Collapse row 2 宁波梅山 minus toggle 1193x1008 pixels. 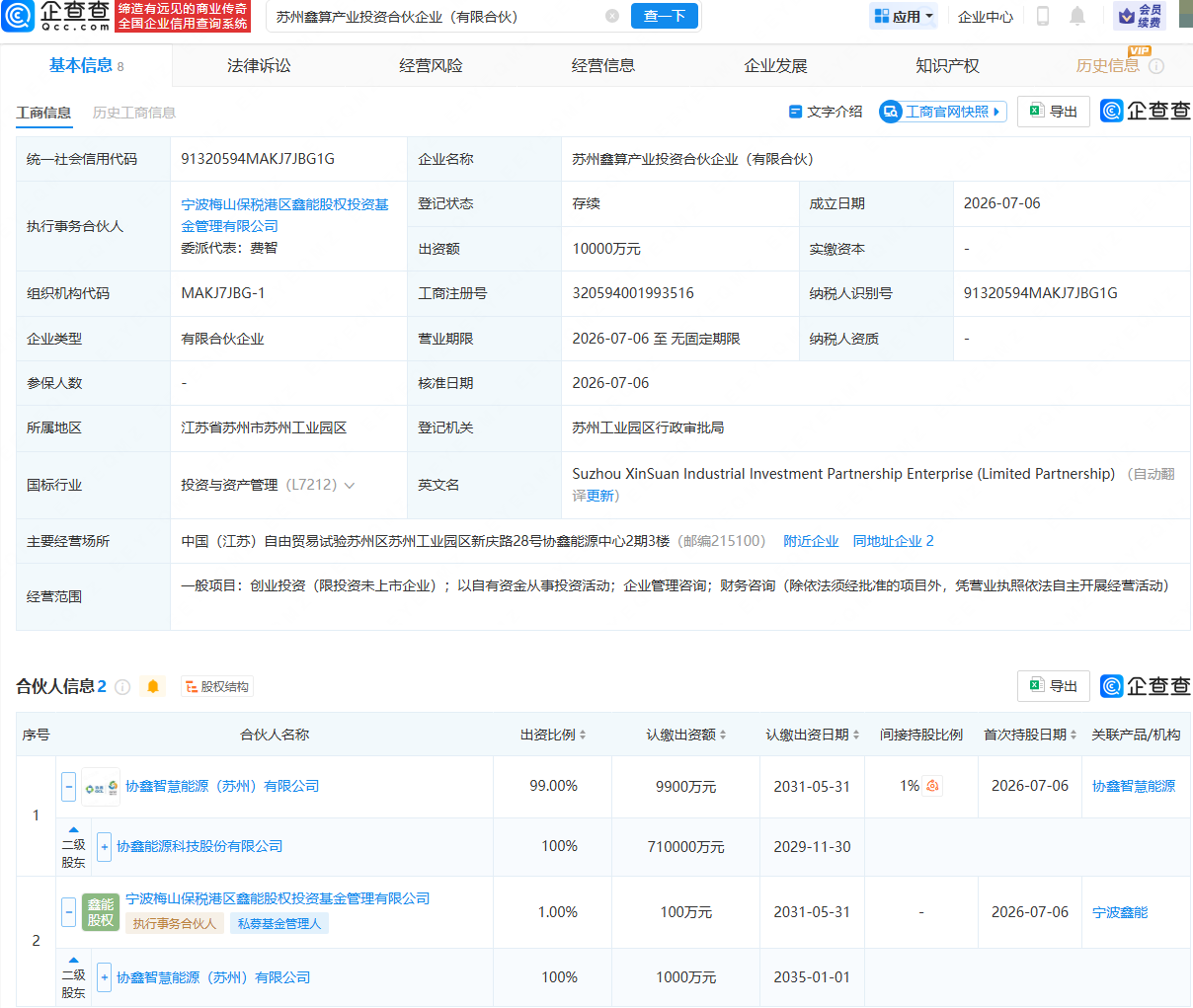tap(69, 911)
